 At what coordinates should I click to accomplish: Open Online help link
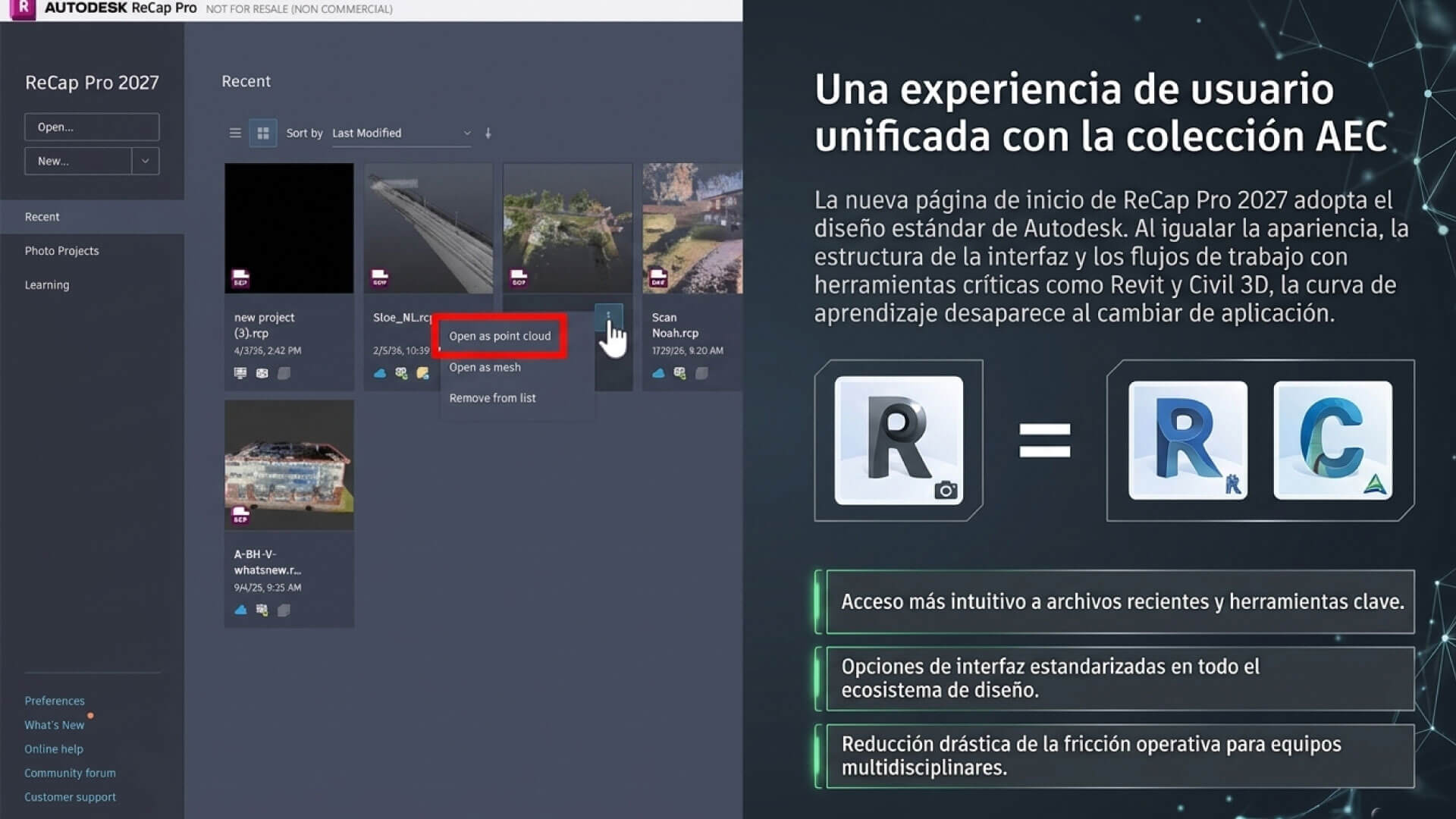[x=54, y=749]
